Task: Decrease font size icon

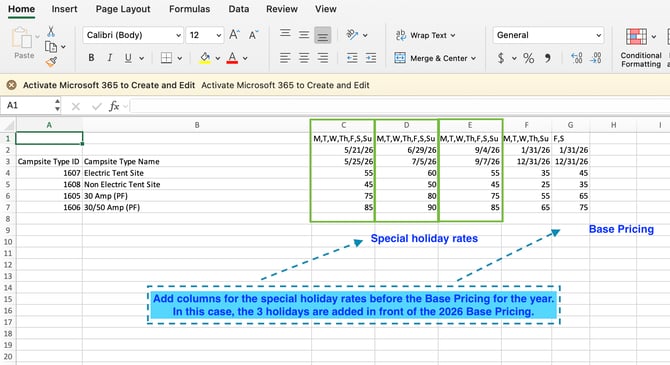Action: pyautogui.click(x=253, y=35)
